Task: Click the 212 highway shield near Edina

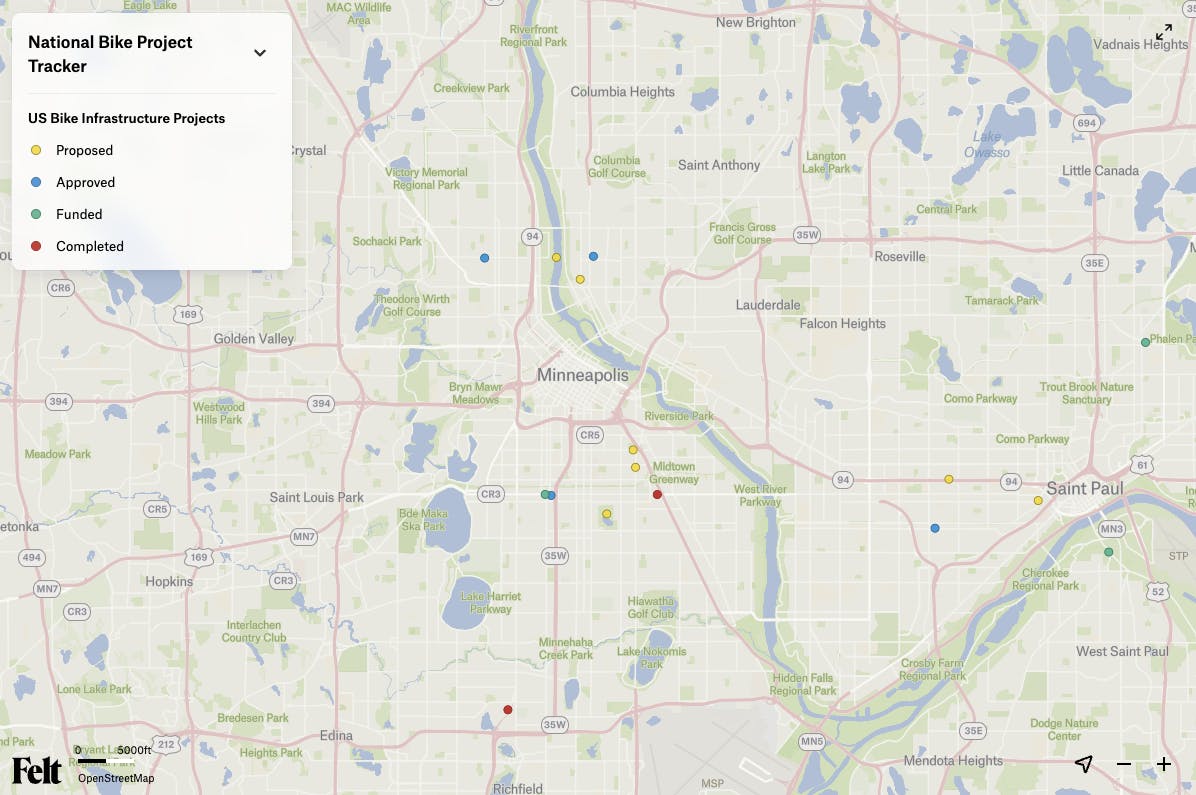Action: pos(166,744)
